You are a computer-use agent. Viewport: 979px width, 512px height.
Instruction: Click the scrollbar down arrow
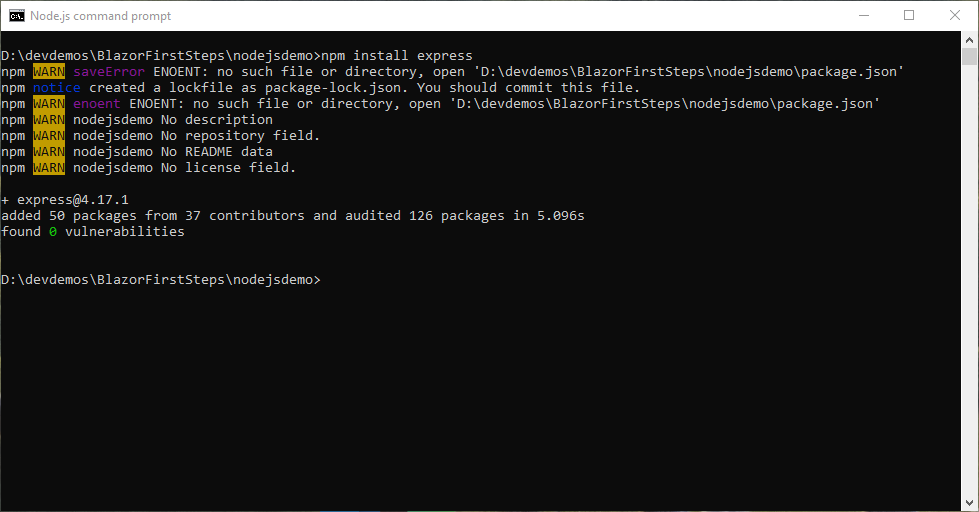pos(969,503)
